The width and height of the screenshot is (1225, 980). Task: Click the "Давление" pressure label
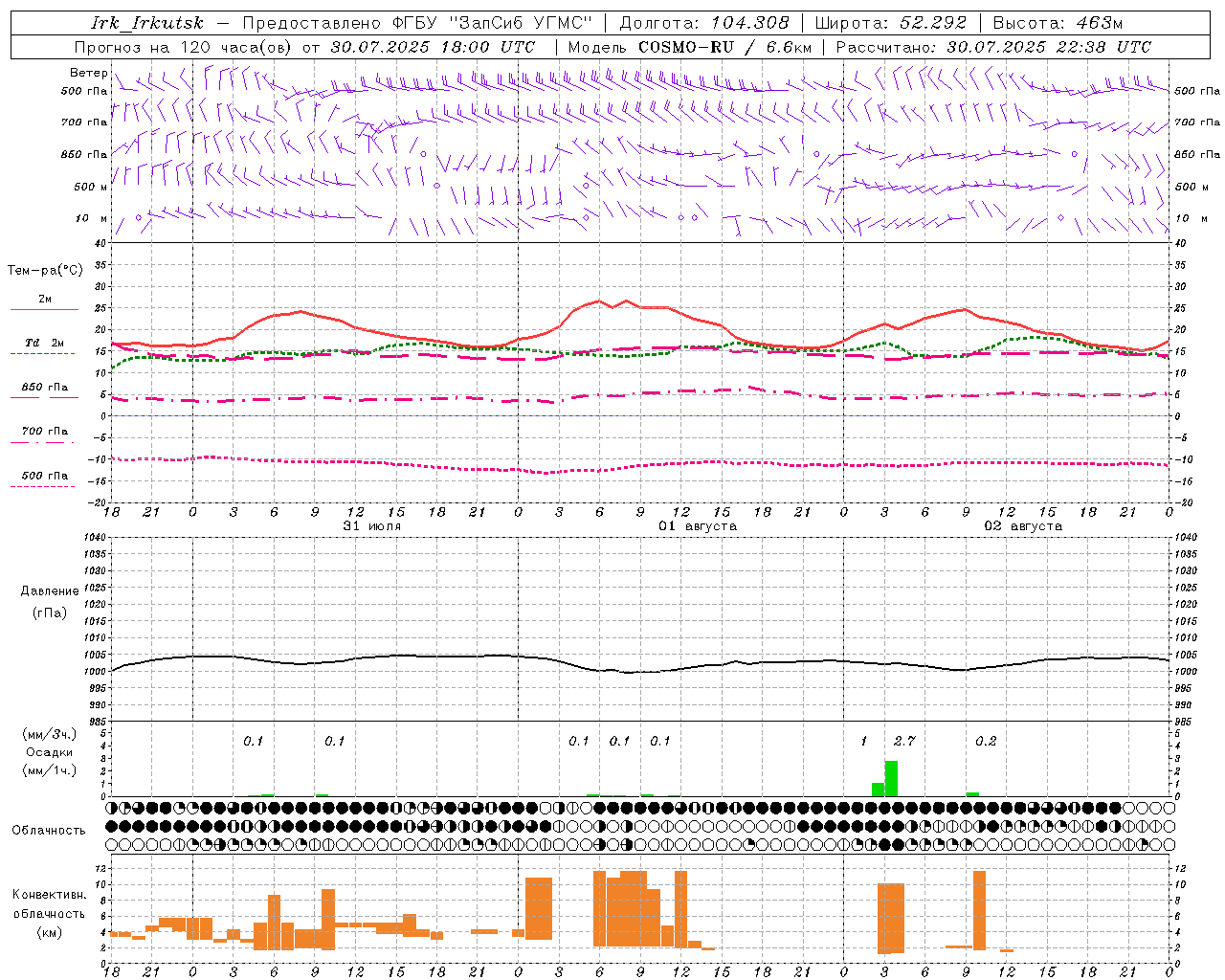50,591
